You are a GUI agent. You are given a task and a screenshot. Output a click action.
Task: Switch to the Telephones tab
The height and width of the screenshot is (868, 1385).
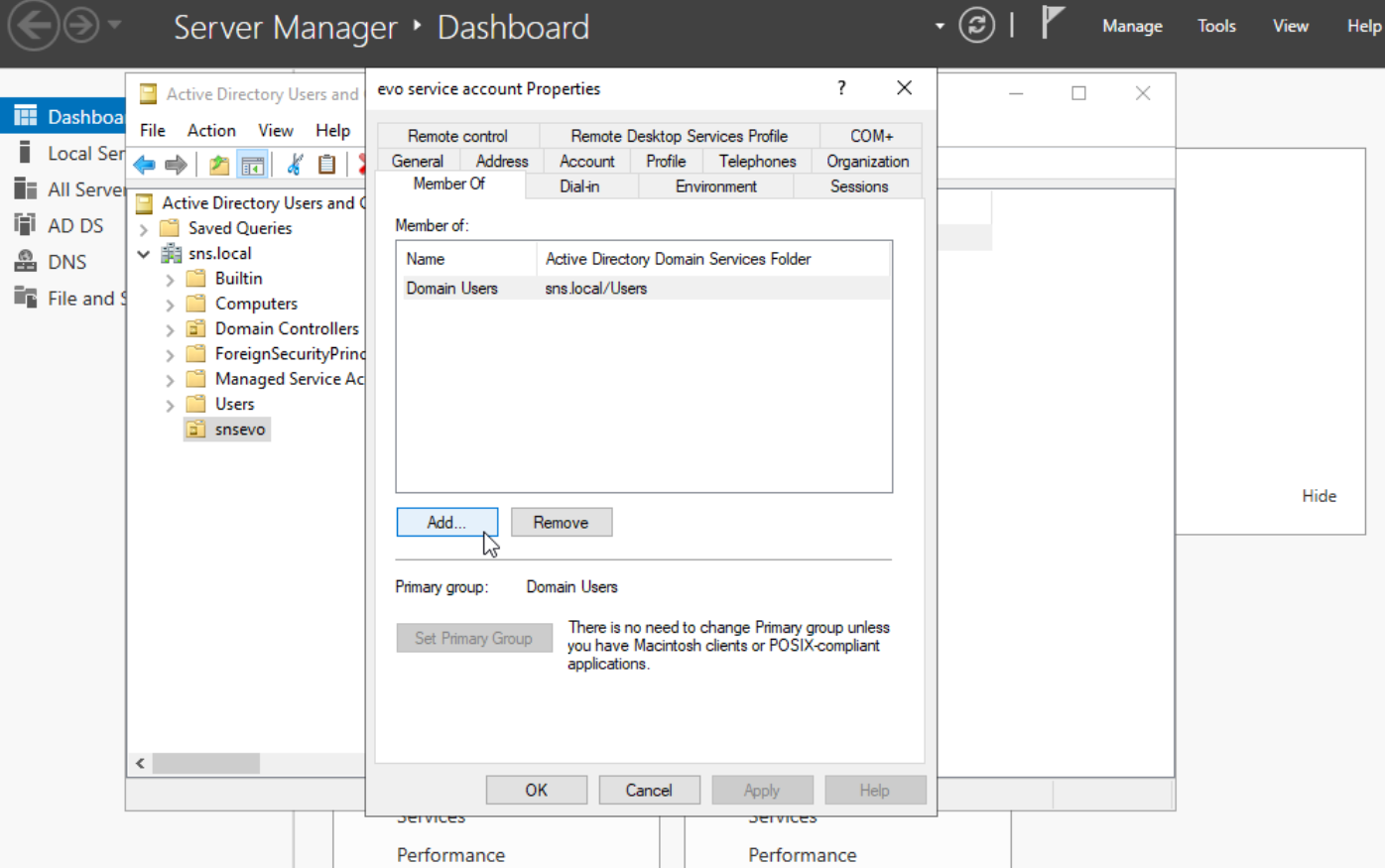758,161
